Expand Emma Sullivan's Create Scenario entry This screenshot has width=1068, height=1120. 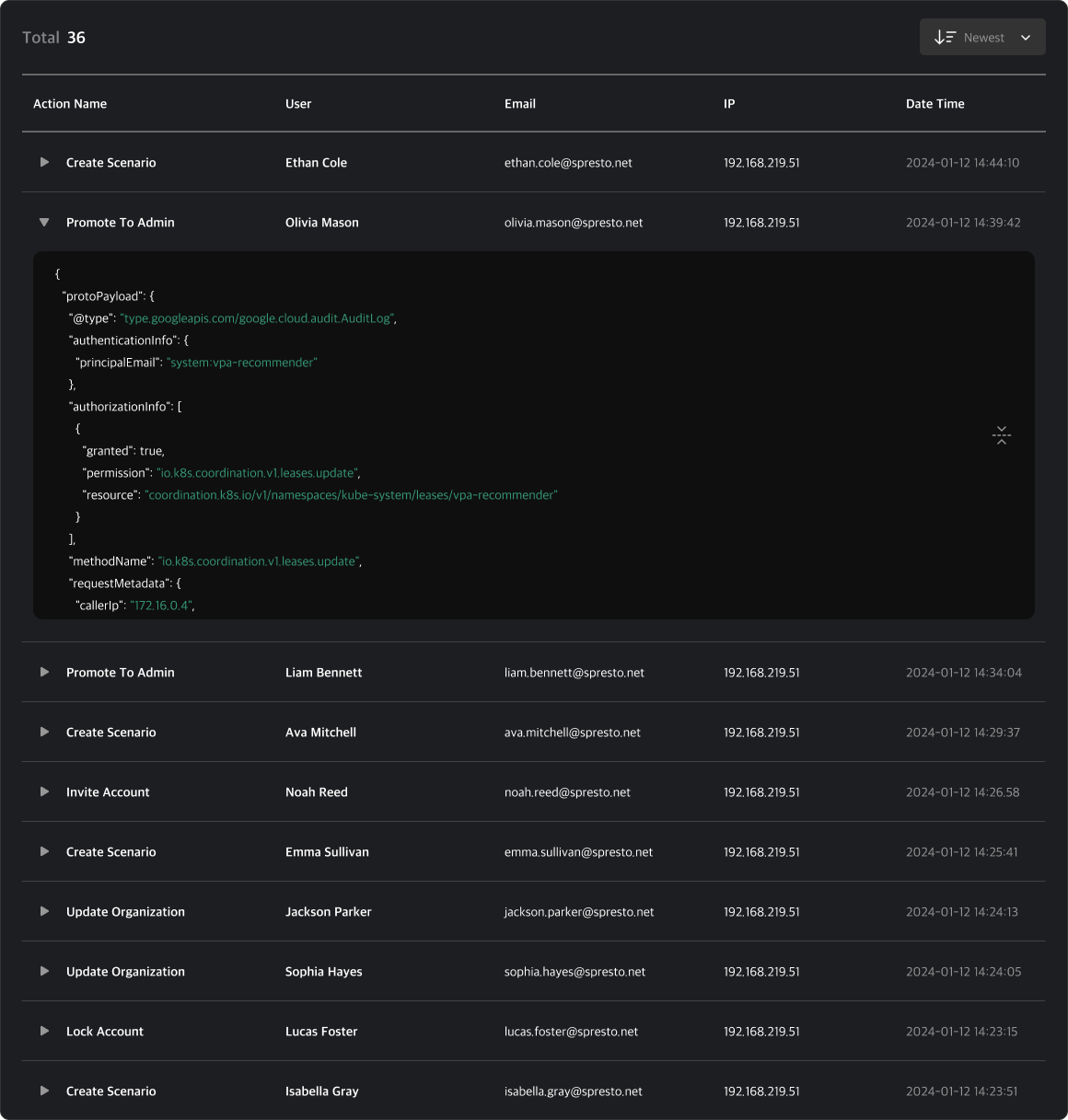44,852
